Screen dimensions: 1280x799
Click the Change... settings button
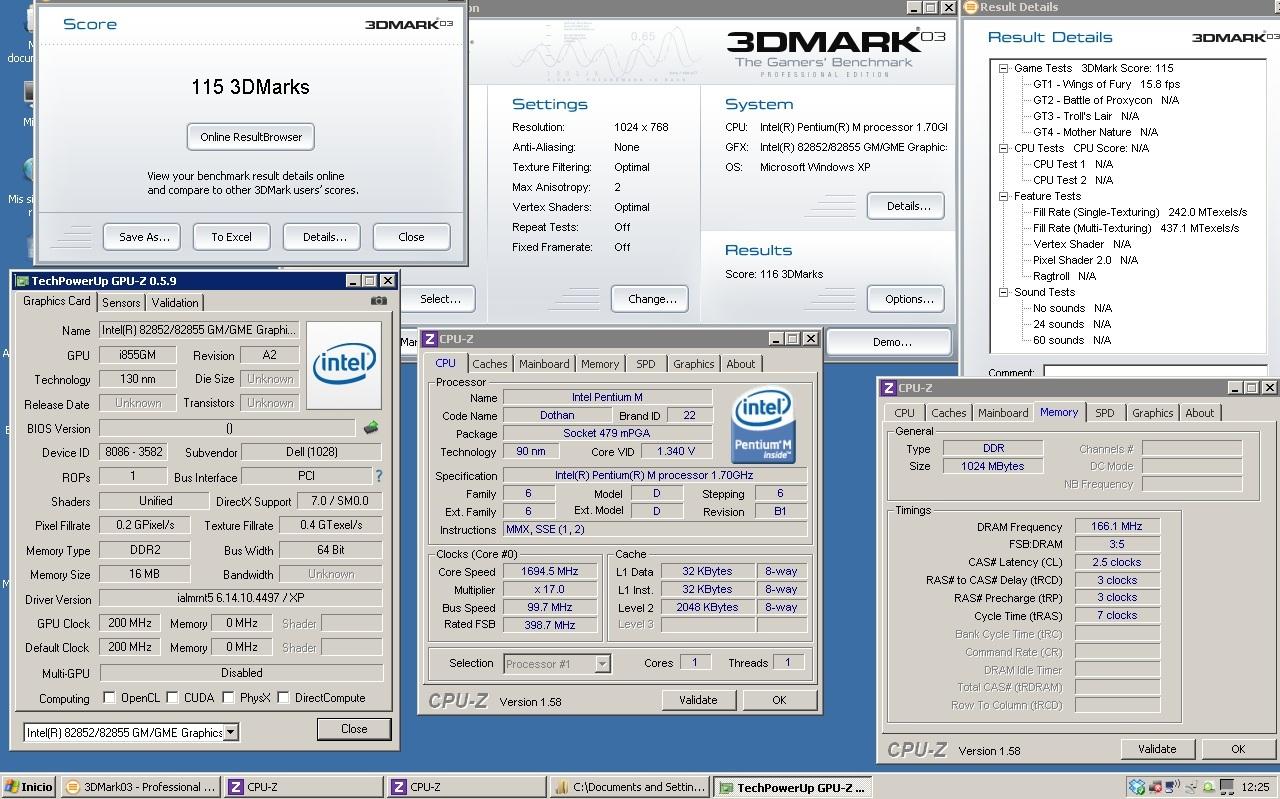pyautogui.click(x=652, y=299)
